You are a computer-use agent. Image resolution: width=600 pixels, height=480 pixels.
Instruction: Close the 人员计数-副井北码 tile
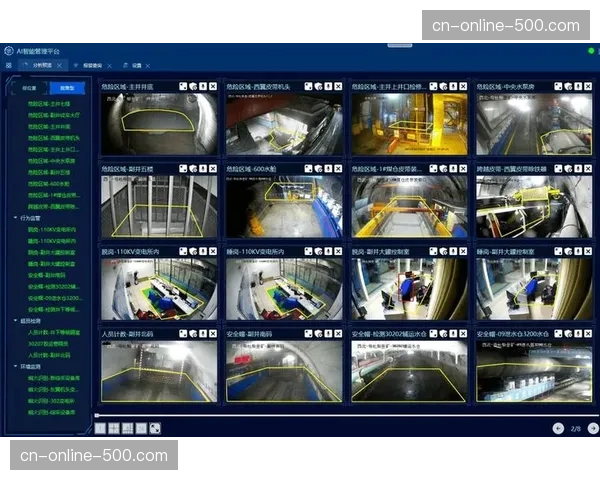pyautogui.click(x=213, y=334)
